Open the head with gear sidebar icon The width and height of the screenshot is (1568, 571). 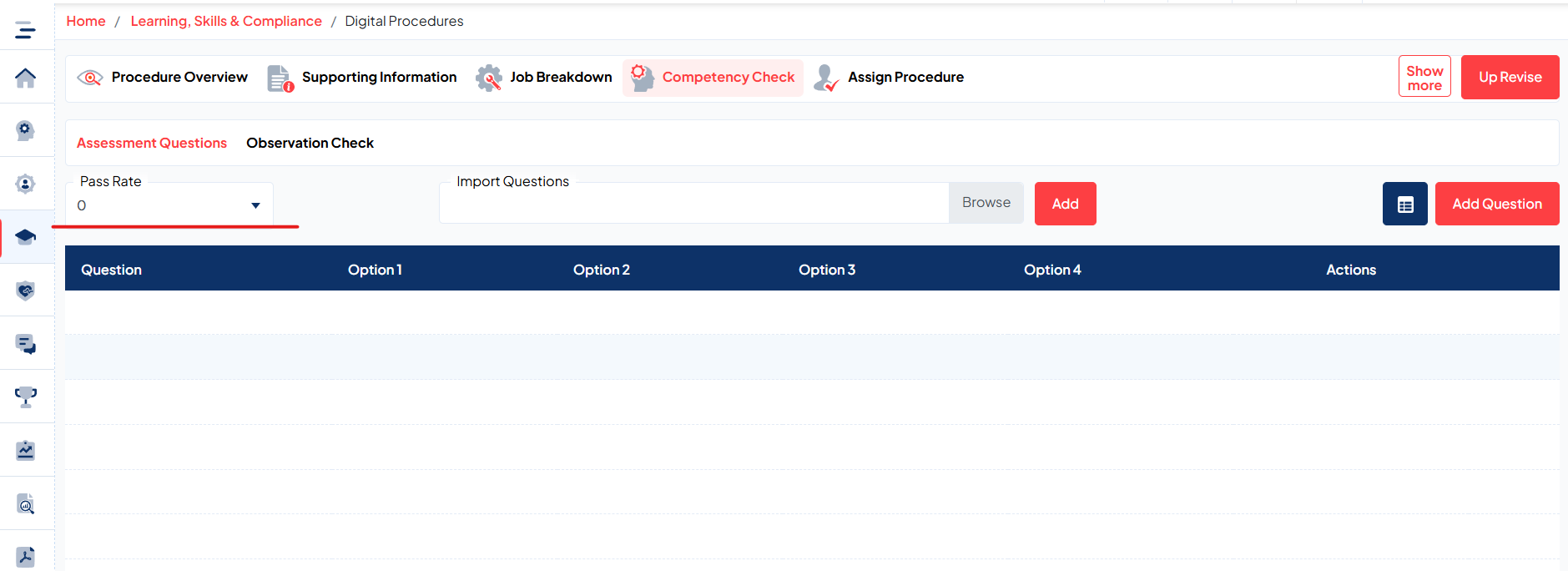(x=25, y=130)
